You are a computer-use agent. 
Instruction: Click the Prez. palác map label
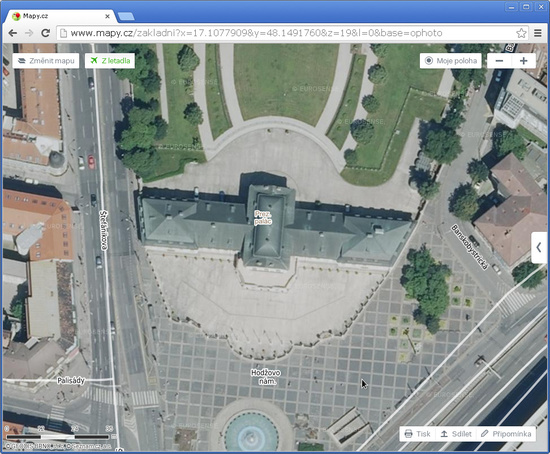point(263,218)
